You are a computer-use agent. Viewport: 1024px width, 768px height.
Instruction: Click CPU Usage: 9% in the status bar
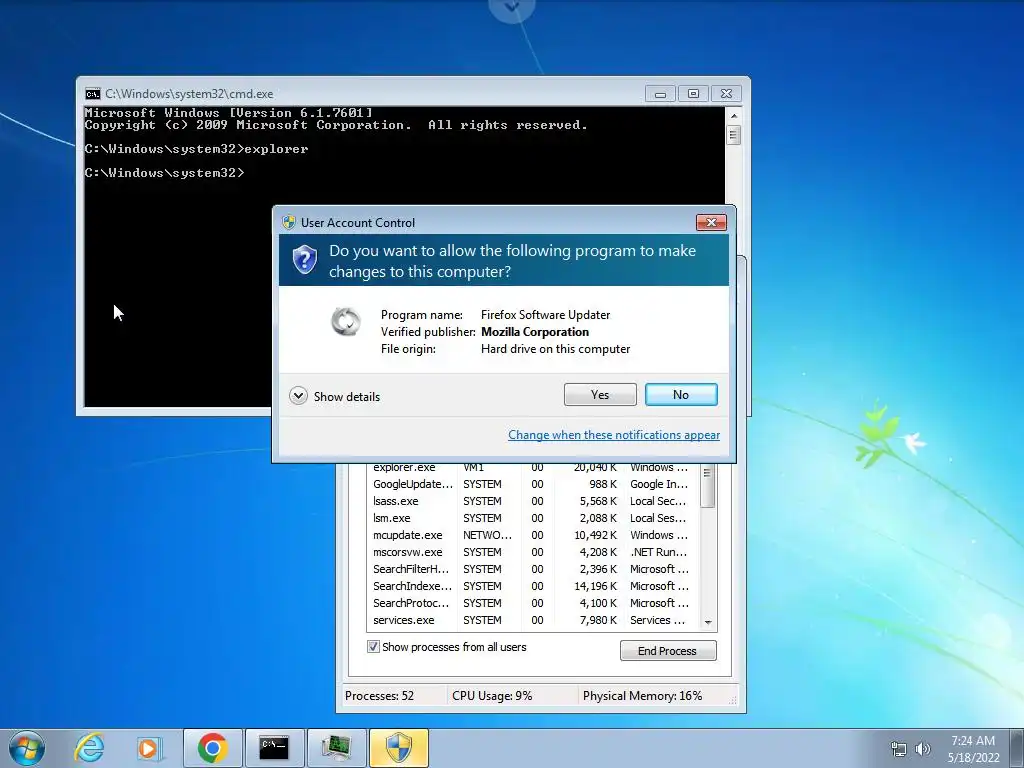pos(492,696)
